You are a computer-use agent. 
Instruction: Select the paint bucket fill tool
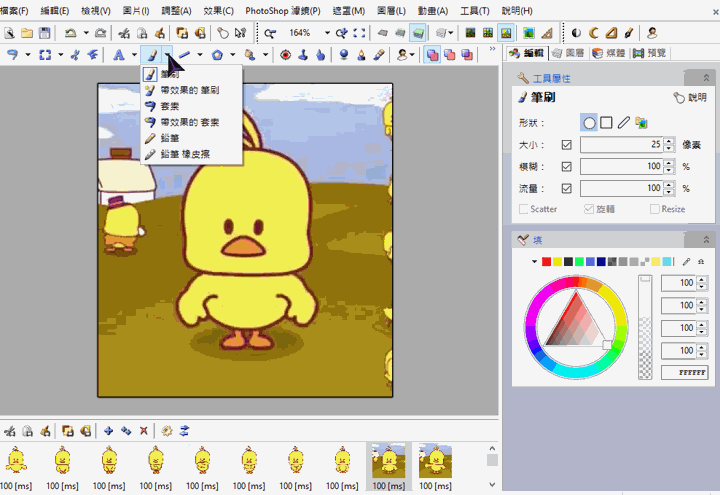(x=250, y=55)
